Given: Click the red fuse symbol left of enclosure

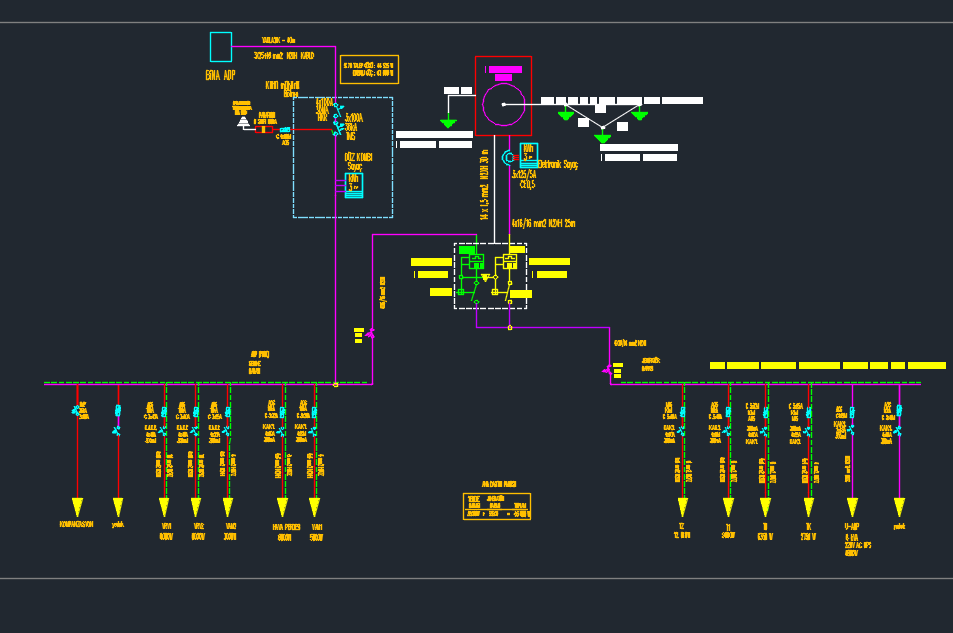Looking at the screenshot, I should click(x=264, y=129).
